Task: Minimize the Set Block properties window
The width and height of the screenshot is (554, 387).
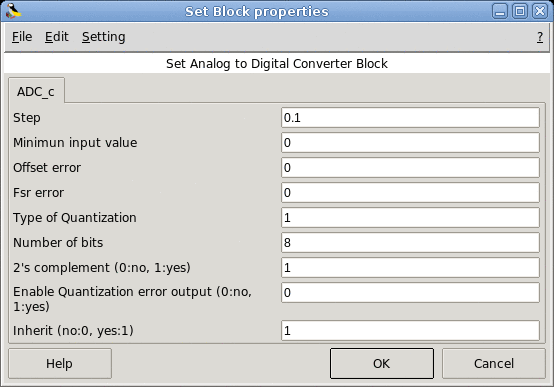Action: (x=500, y=11)
